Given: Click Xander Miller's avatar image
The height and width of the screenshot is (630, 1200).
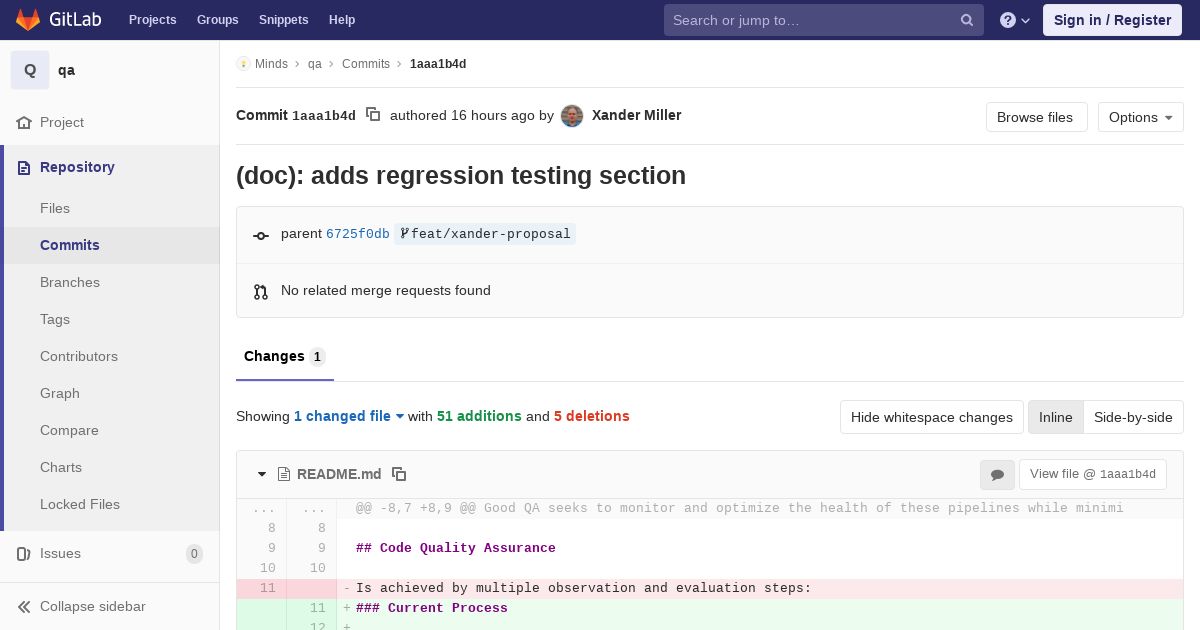Looking at the screenshot, I should pyautogui.click(x=572, y=116).
